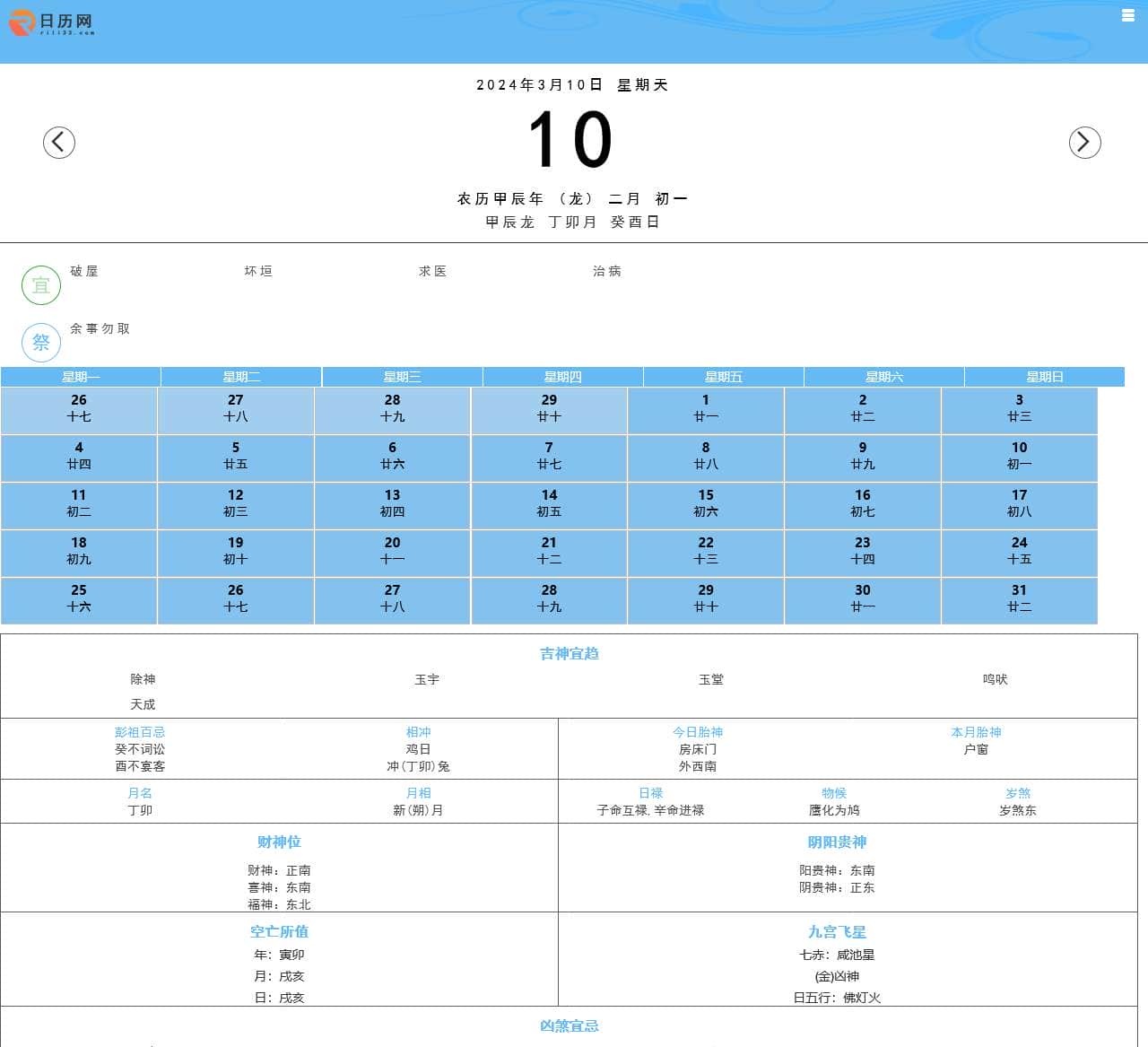The height and width of the screenshot is (1047, 1148).
Task: Open the 求医 activity link
Action: coord(433,271)
